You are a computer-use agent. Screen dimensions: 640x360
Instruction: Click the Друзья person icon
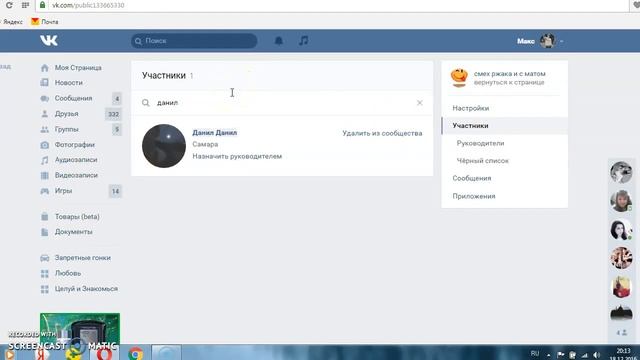click(44, 114)
